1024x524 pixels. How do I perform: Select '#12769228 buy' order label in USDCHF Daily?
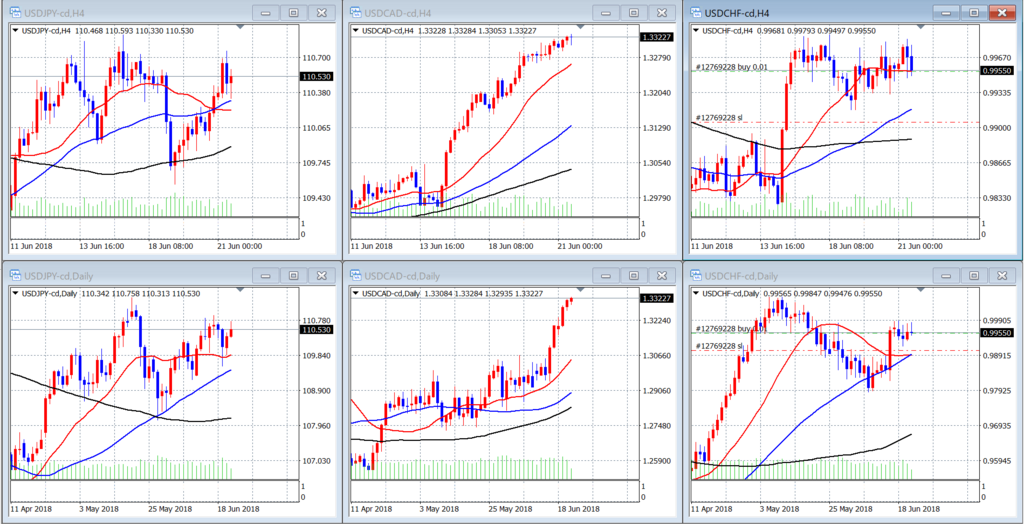point(729,329)
